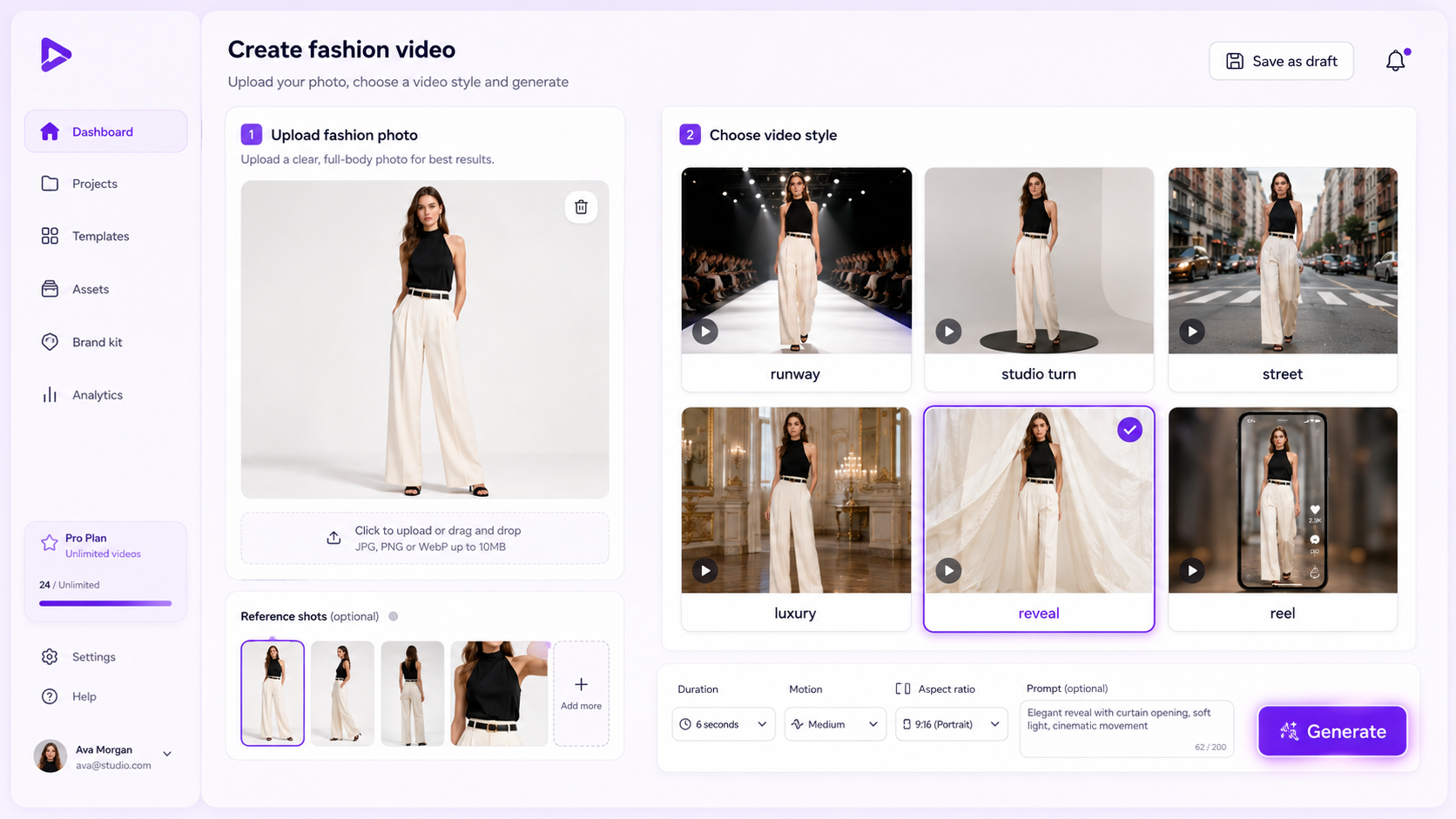Open the Duration dropdown showing 6 seconds
Image resolution: width=1456 pixels, height=819 pixels.
click(x=723, y=724)
